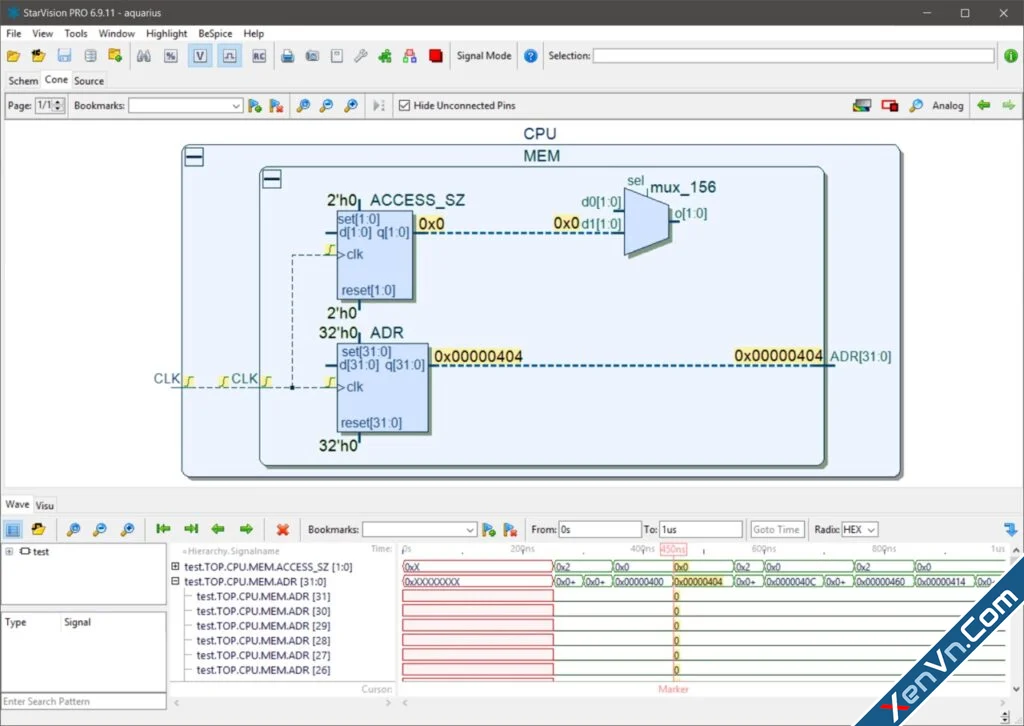Click the Enter Search Pattern field

84,701
